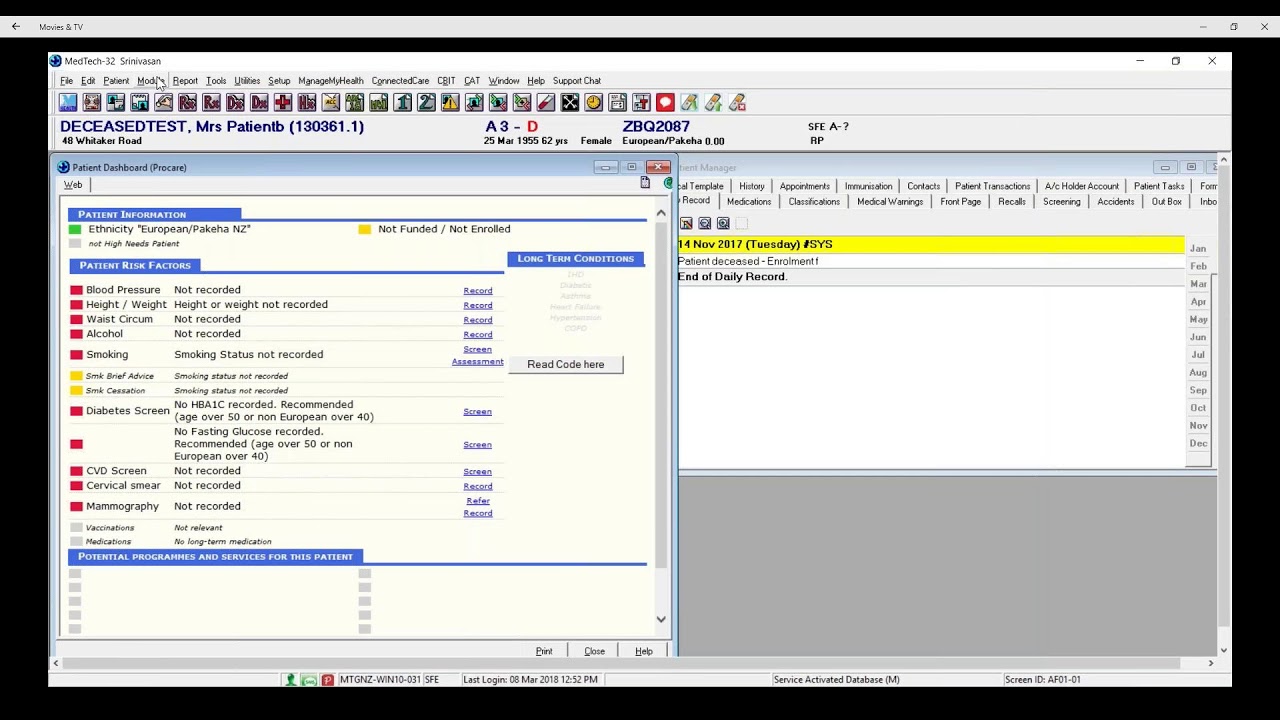Image resolution: width=1280 pixels, height=720 pixels.
Task: Click the yellow warning triangle toolbar icon
Action: coord(450,103)
